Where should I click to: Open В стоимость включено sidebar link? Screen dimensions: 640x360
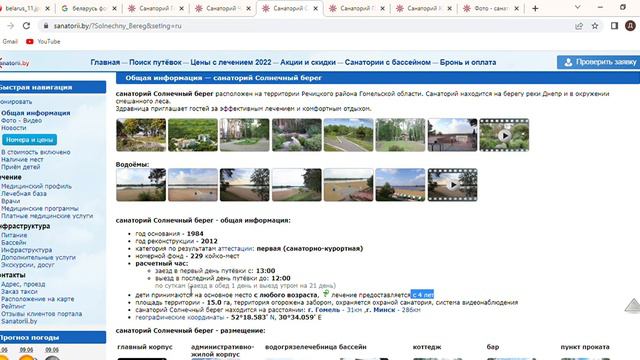(x=36, y=152)
